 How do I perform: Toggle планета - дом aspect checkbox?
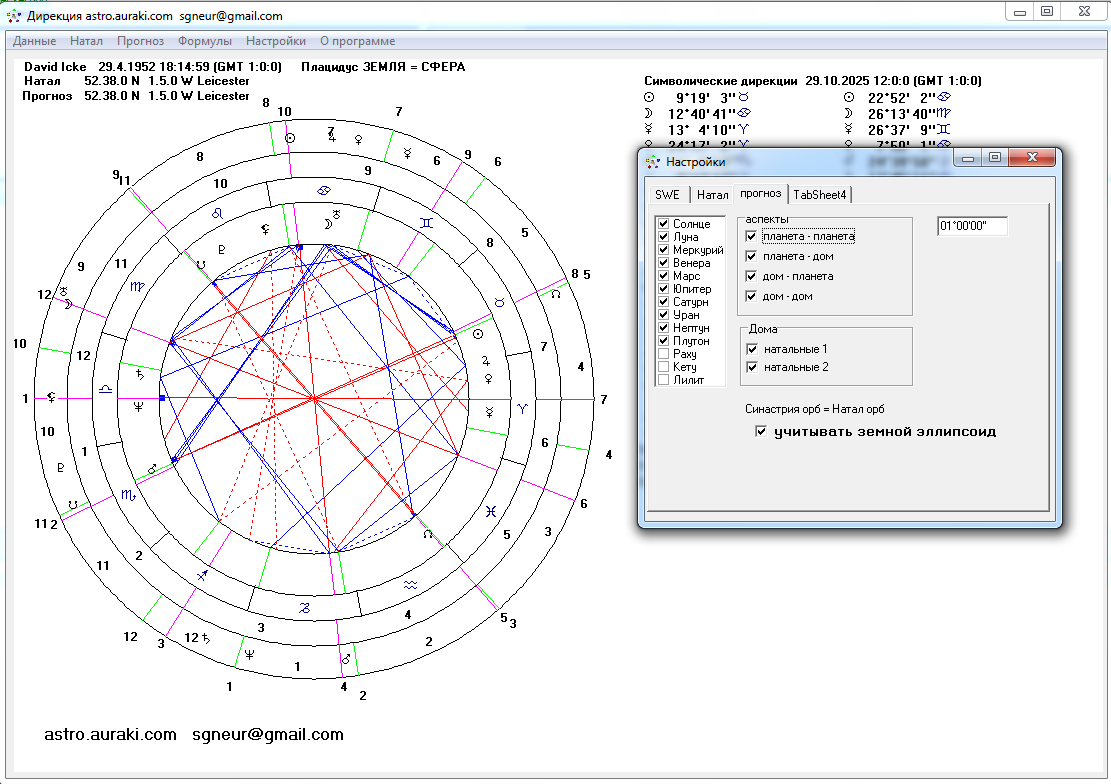[x=752, y=257]
